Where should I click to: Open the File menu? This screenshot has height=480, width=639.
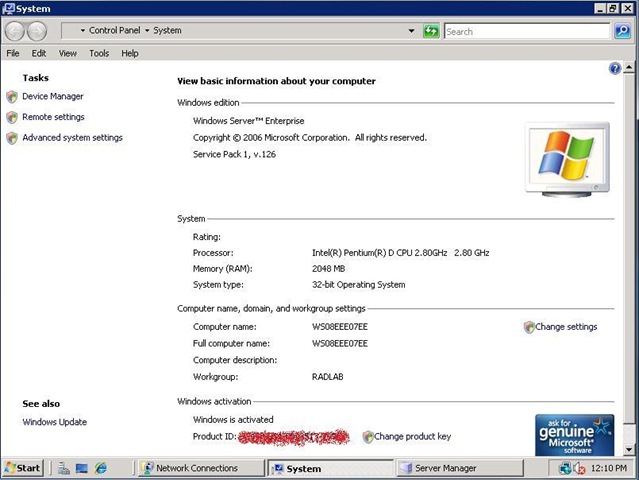tap(13, 53)
